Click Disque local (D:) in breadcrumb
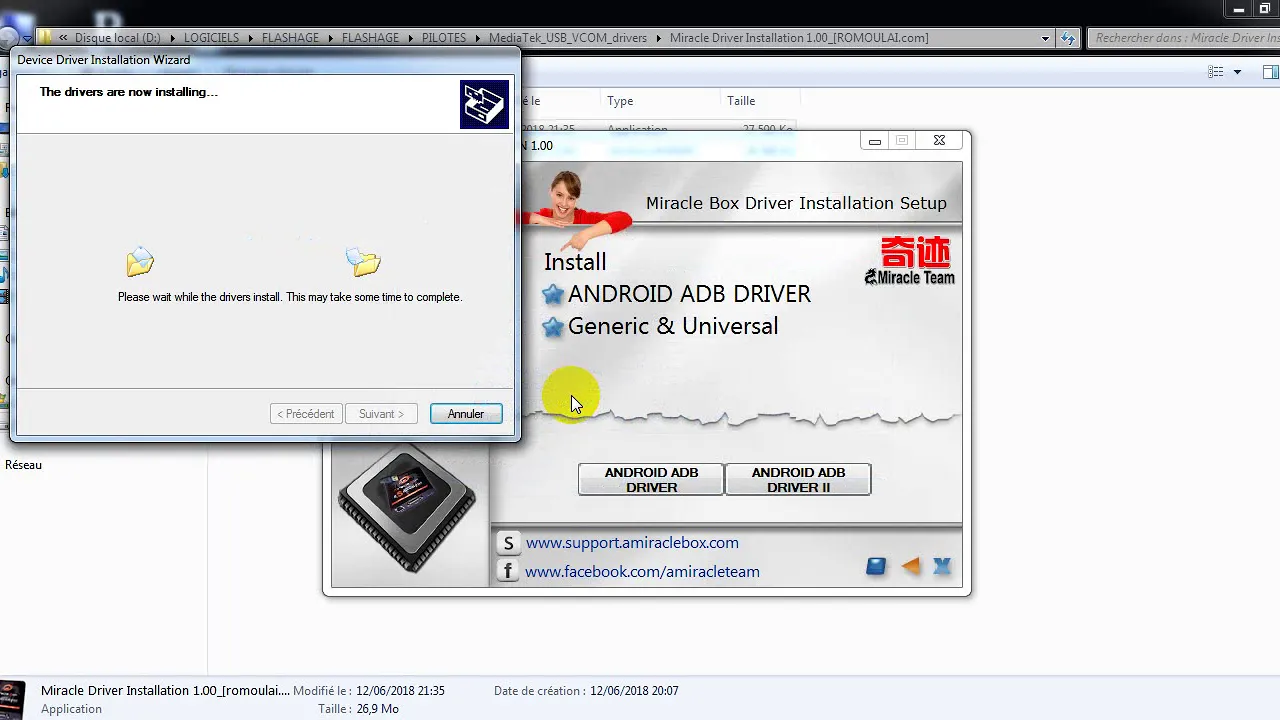 [117, 38]
